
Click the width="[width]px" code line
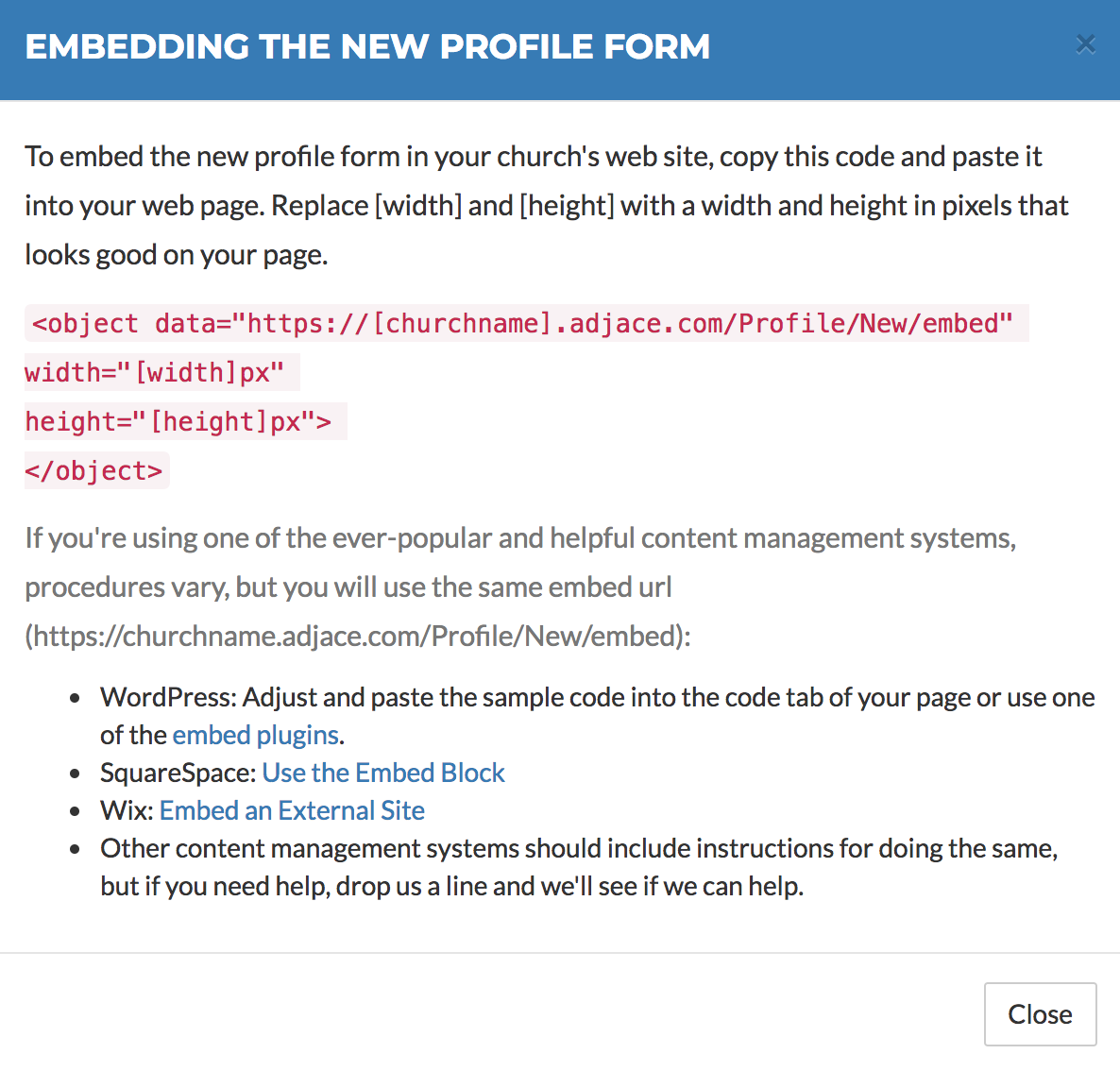click(x=155, y=373)
